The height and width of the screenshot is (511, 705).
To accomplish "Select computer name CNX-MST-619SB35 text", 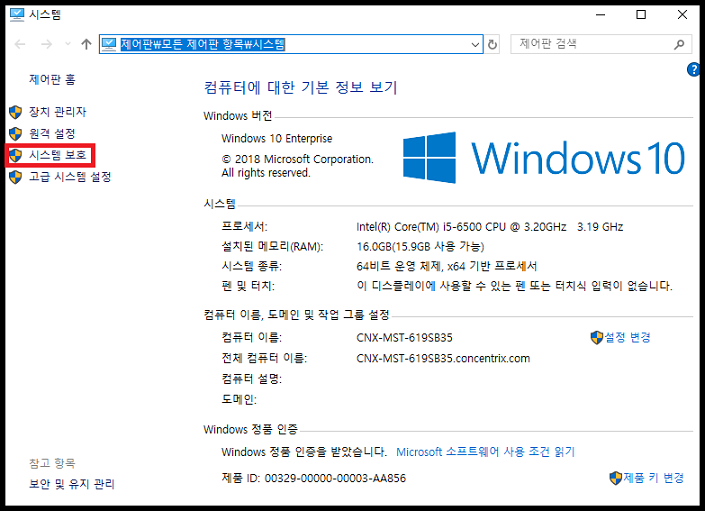I will (x=405, y=338).
